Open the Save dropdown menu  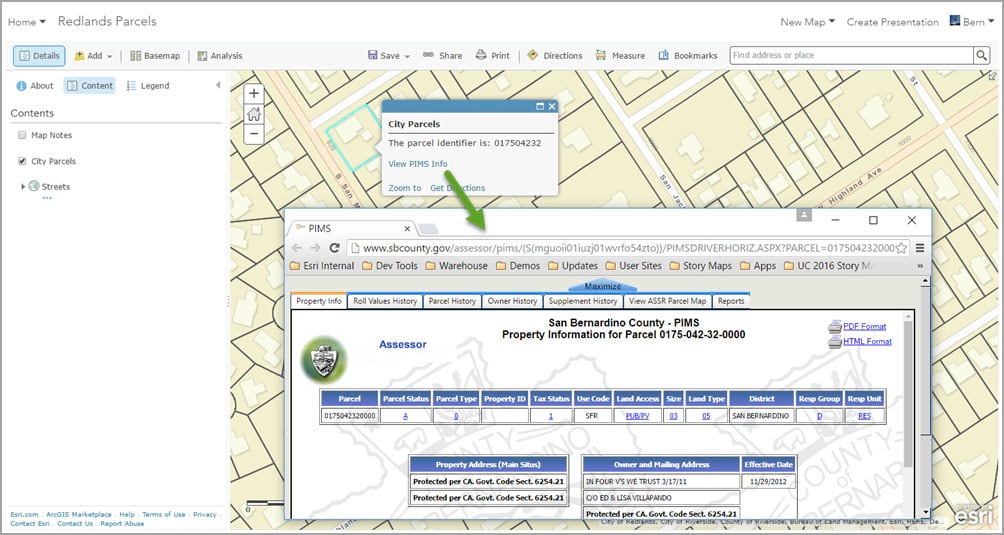click(389, 56)
